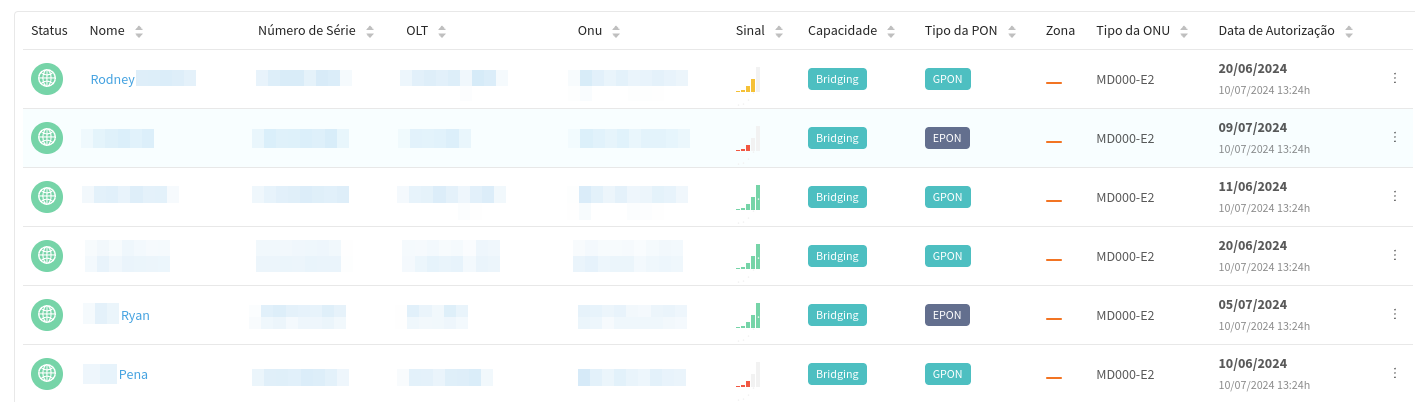
Task: Open the Rodney customer link
Action: coord(112,80)
